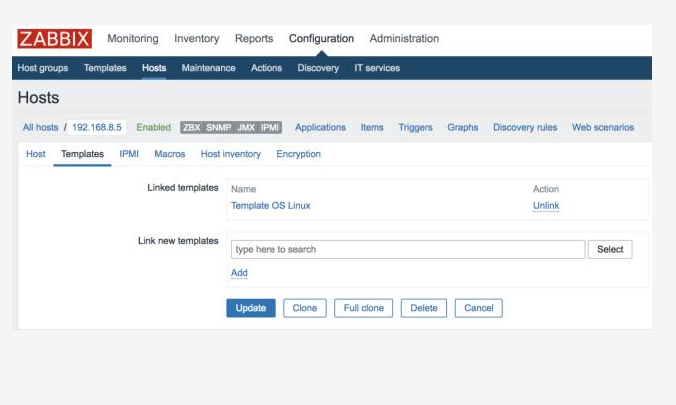The width and height of the screenshot is (676, 405).
Task: Open the Discovery submenu
Action: click(318, 68)
